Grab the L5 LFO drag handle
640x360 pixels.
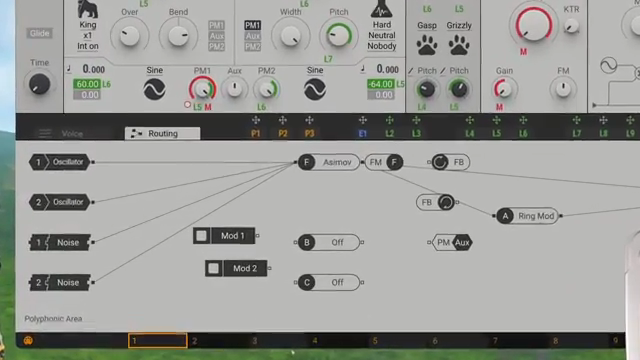coord(496,120)
